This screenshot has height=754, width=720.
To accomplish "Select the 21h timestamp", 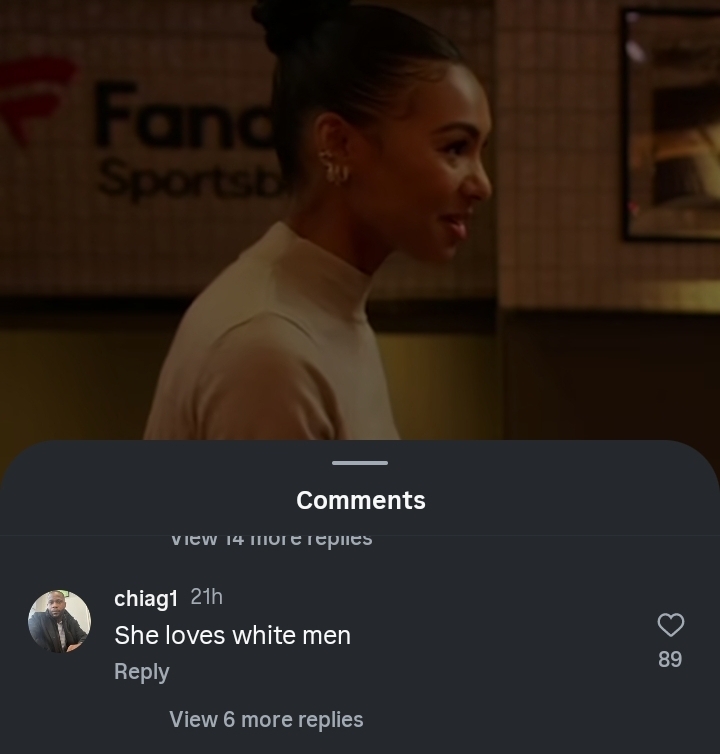I will (x=207, y=597).
